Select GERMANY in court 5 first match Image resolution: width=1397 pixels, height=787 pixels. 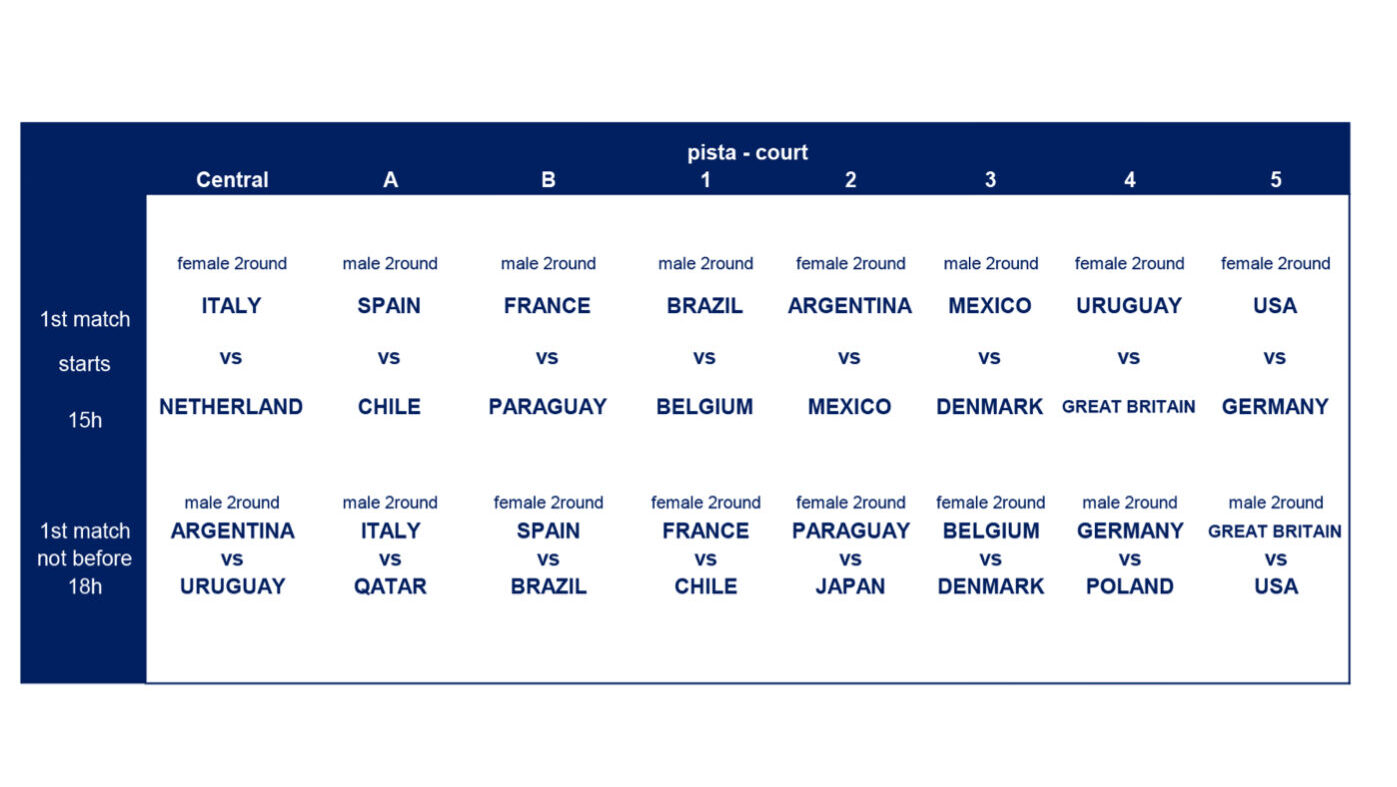(x=1275, y=407)
